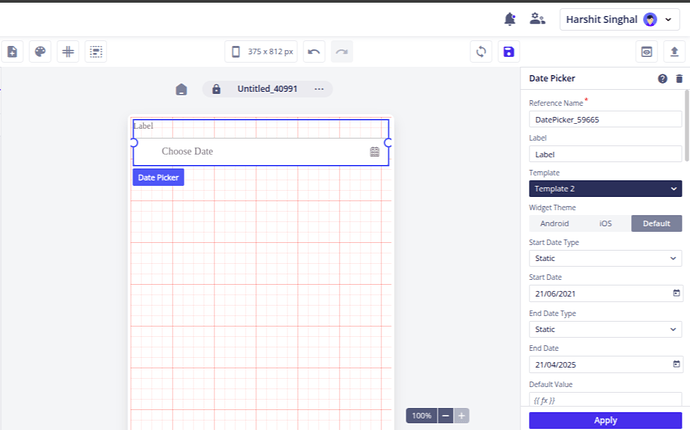Open the notifications bell
Viewport: 690px width, 430px height.
[x=510, y=19]
